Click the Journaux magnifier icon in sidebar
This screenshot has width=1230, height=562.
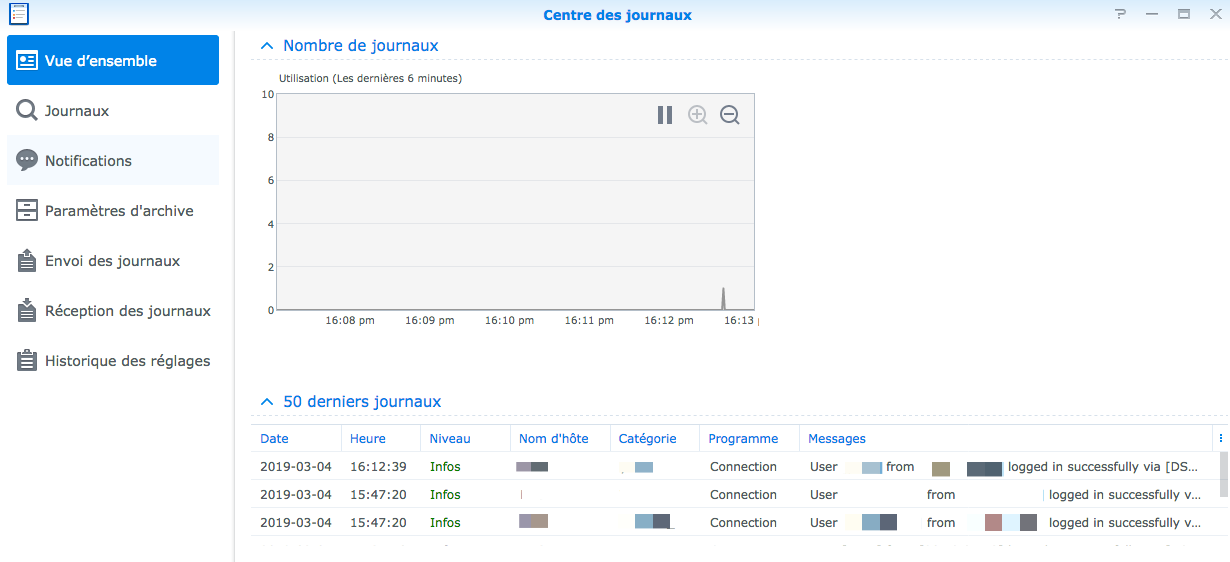(27, 111)
